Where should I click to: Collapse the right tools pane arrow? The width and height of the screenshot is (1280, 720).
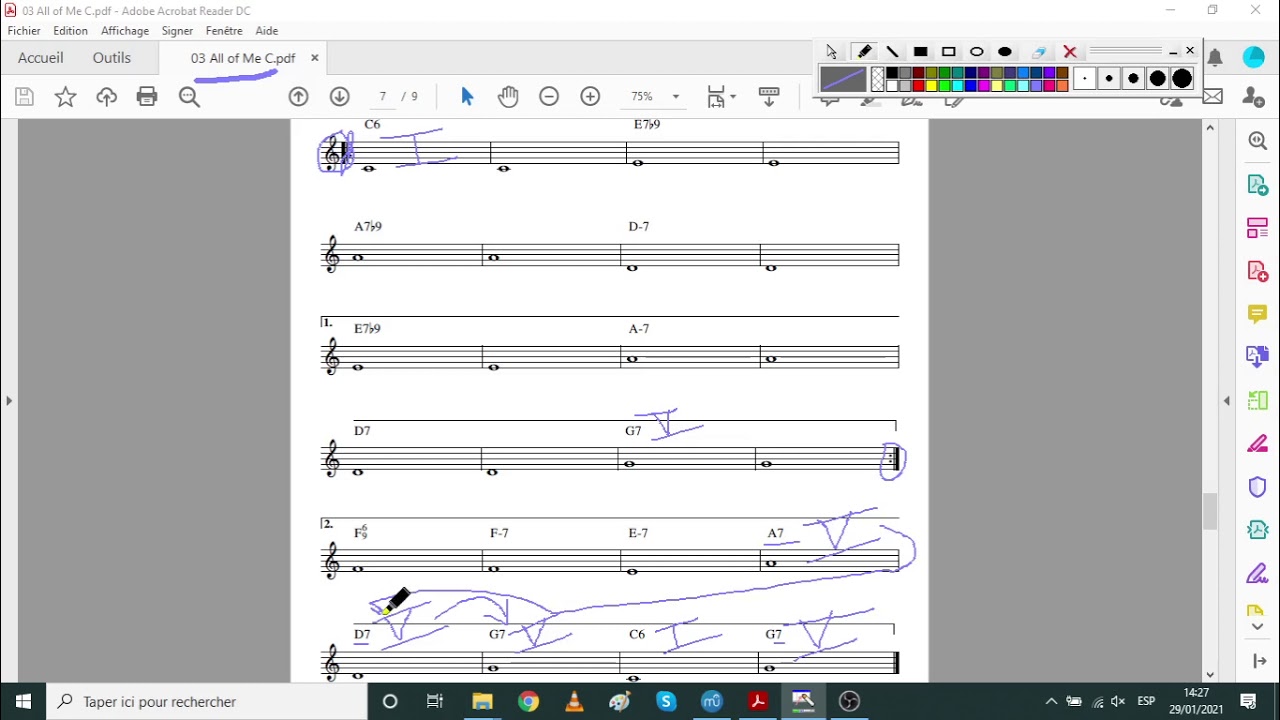click(1227, 401)
